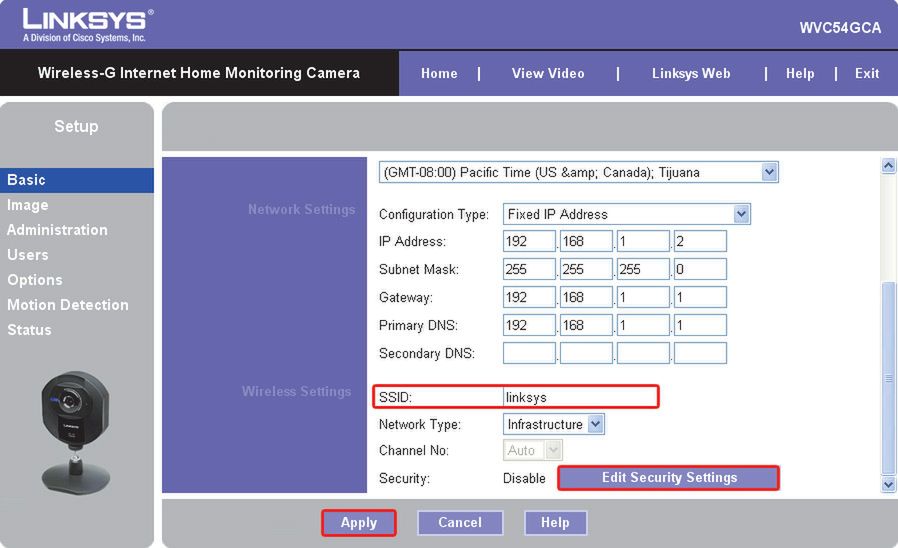Click the disabled Channel No dropdown
898x548 pixels.
[533, 450]
